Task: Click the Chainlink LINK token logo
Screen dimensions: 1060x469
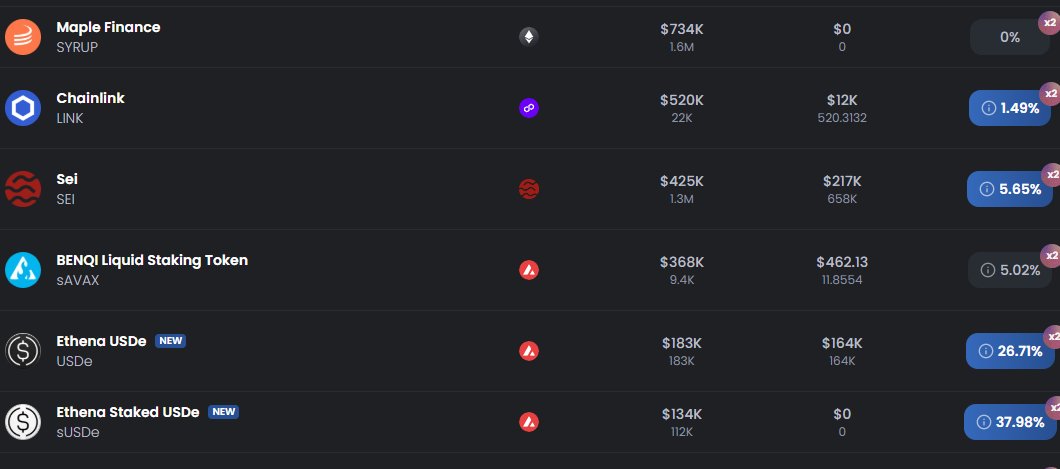Action: [x=23, y=108]
